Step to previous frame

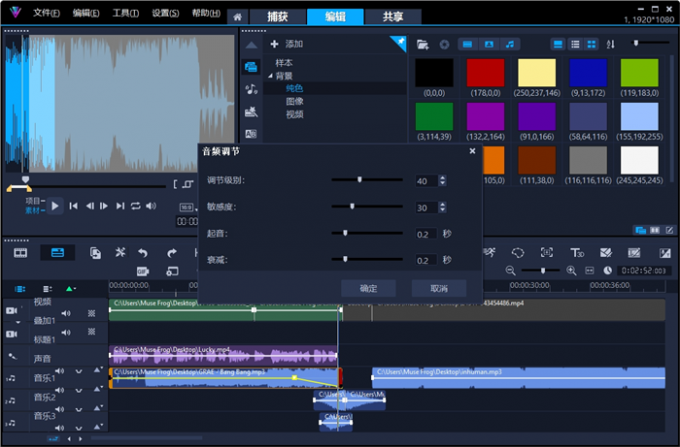[x=89, y=206]
